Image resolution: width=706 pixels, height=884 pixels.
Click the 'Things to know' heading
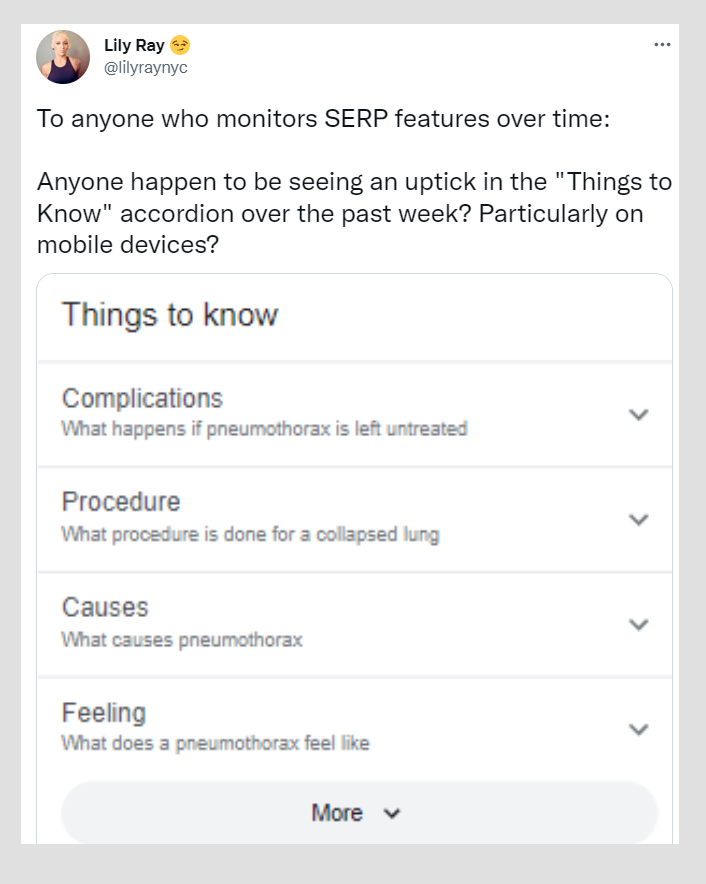170,315
